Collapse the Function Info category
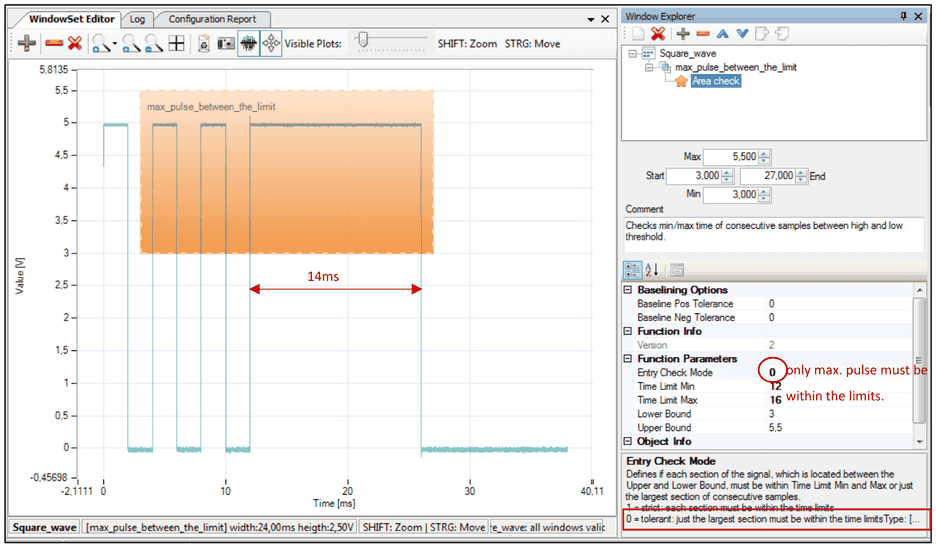The image size is (936, 548). click(x=627, y=331)
